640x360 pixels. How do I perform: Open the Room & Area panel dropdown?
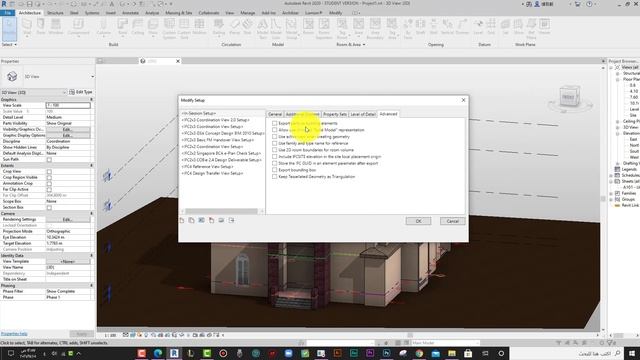tap(351, 44)
